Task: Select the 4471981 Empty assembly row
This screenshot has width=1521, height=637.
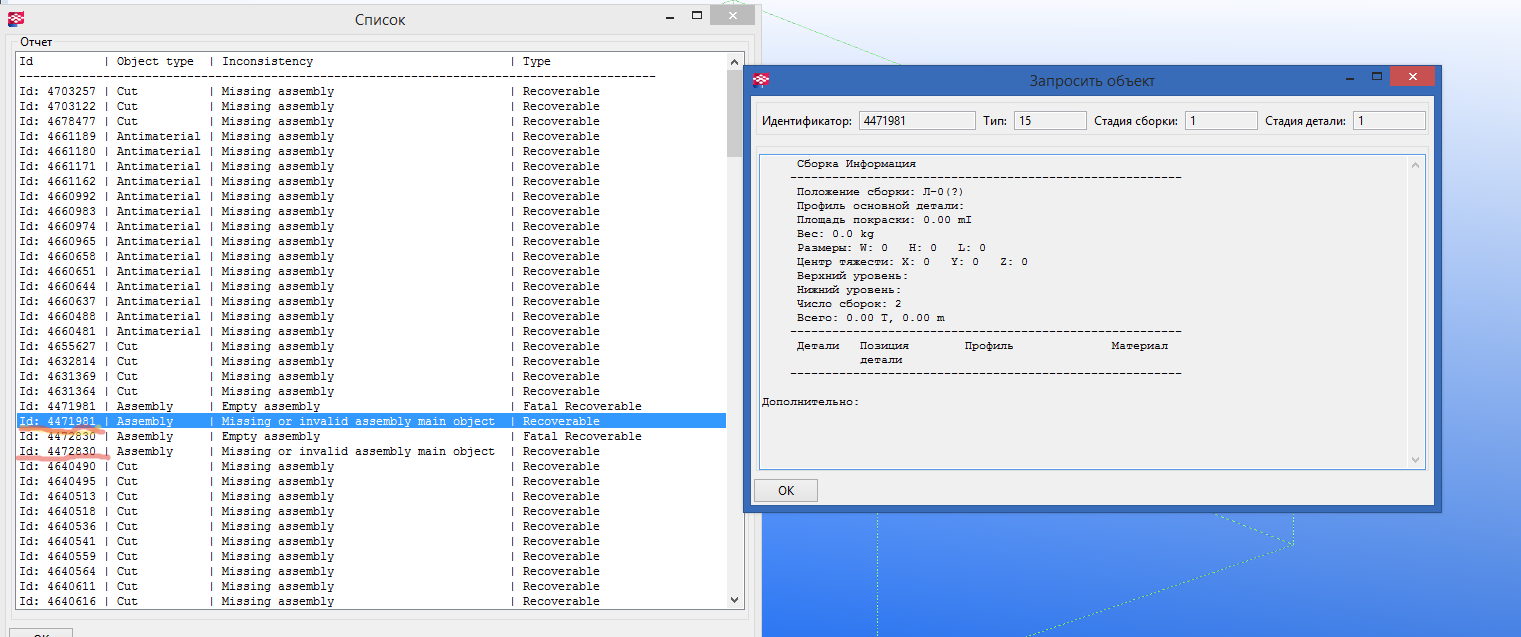Action: pos(300,406)
